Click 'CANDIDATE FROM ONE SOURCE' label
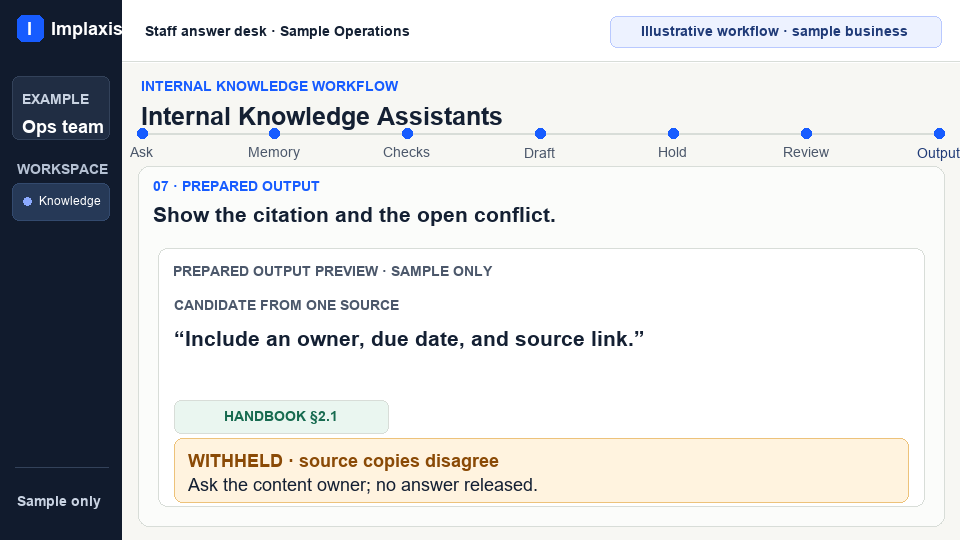Viewport: 960px width, 540px height. pyautogui.click(x=287, y=305)
